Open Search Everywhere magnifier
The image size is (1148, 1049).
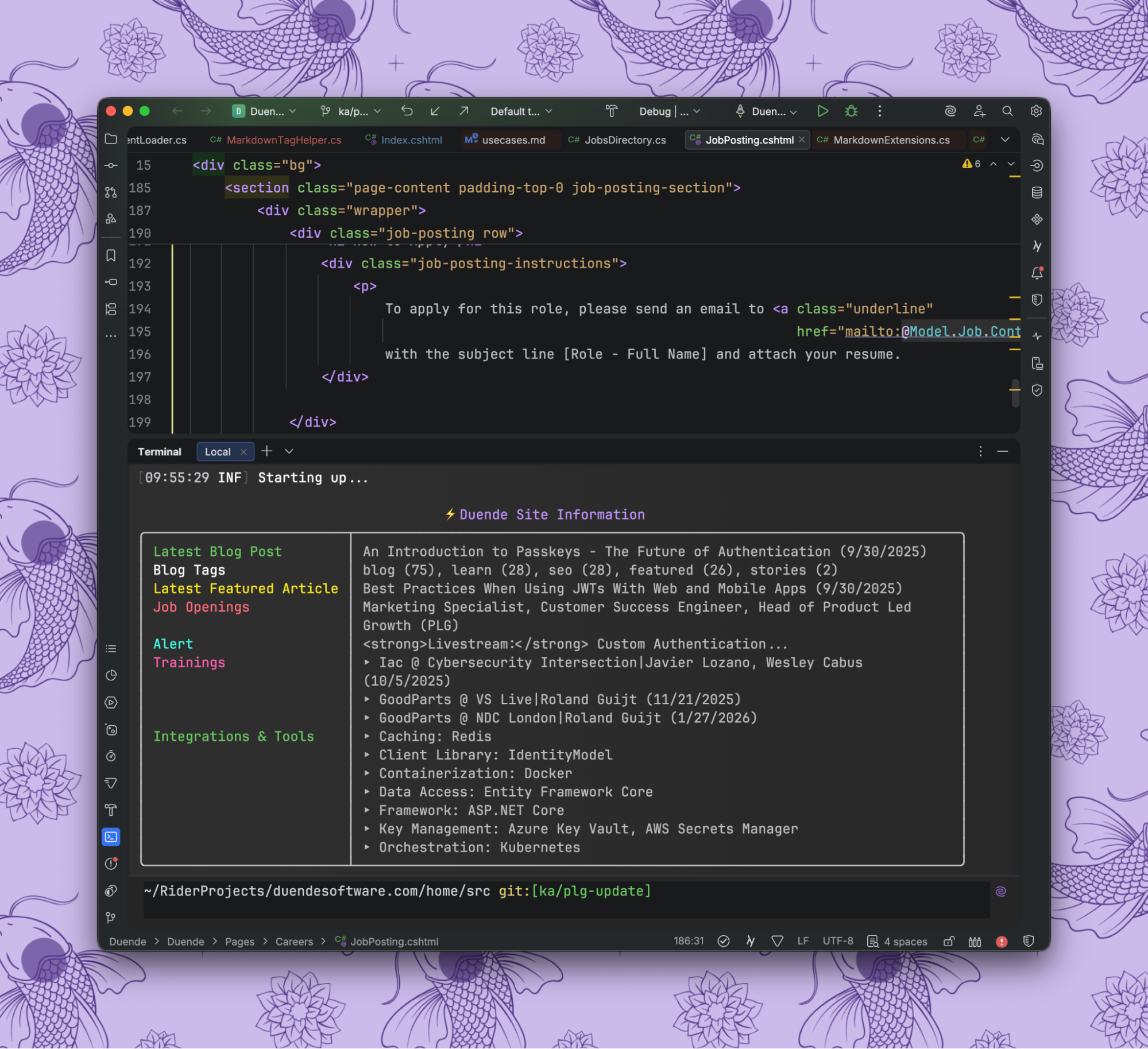point(1007,111)
